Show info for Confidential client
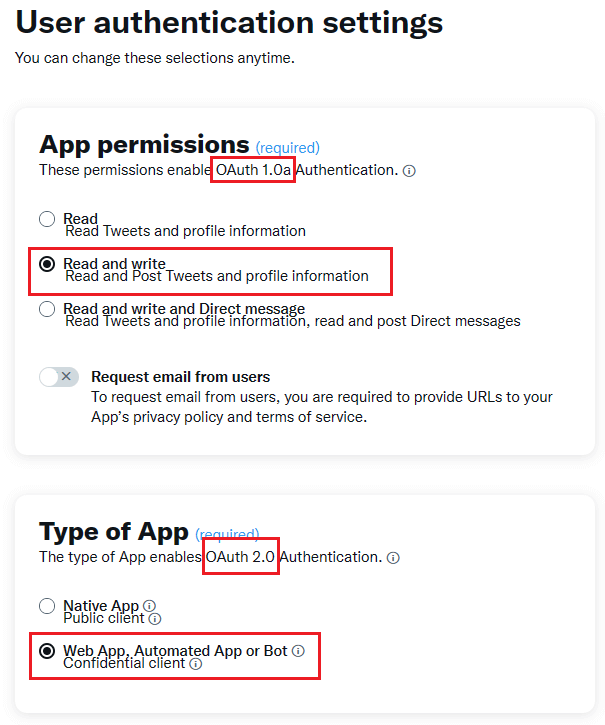The height and width of the screenshot is (725, 605). [196, 663]
